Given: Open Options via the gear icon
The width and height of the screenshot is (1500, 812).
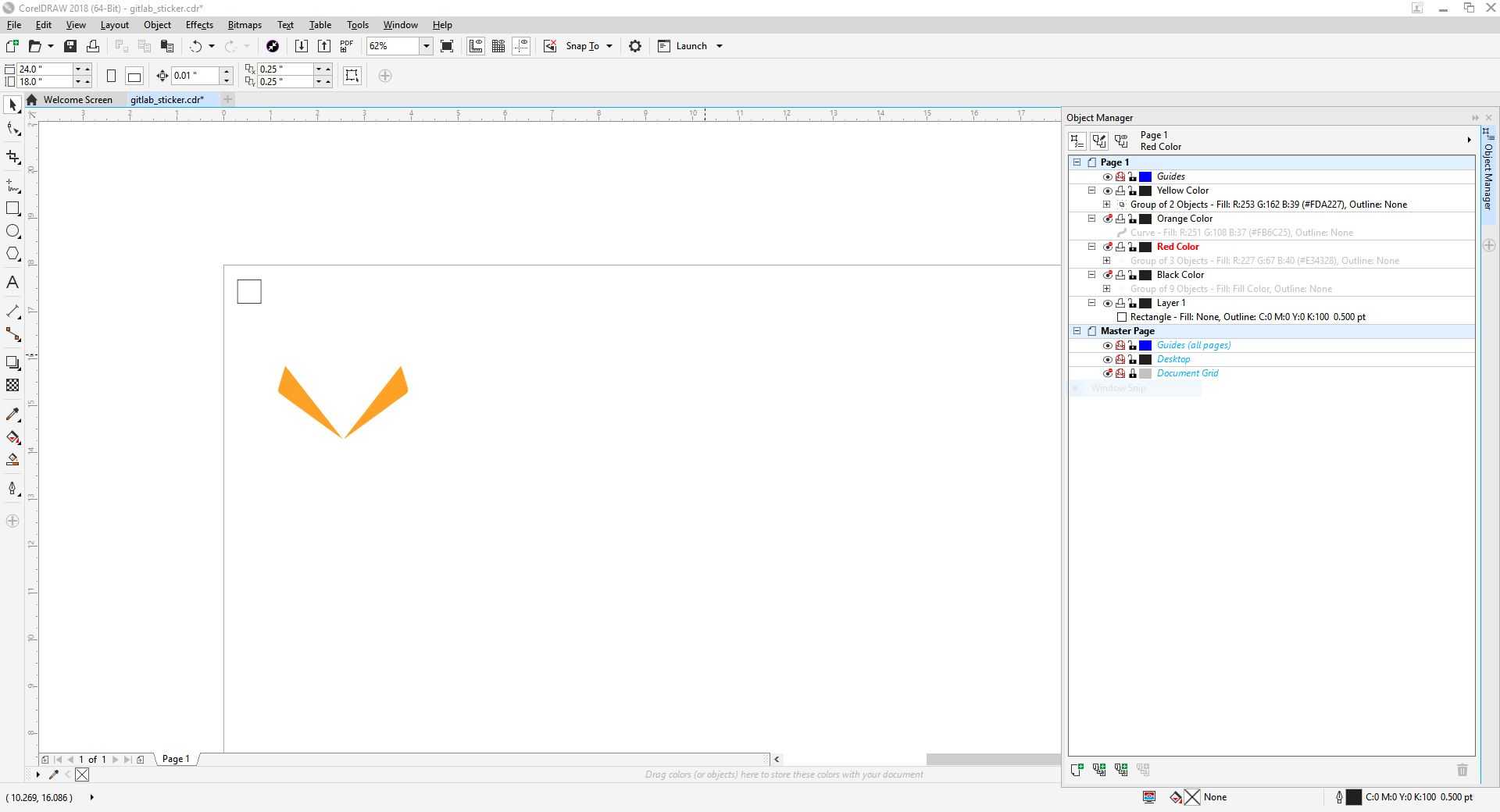Looking at the screenshot, I should coord(635,46).
